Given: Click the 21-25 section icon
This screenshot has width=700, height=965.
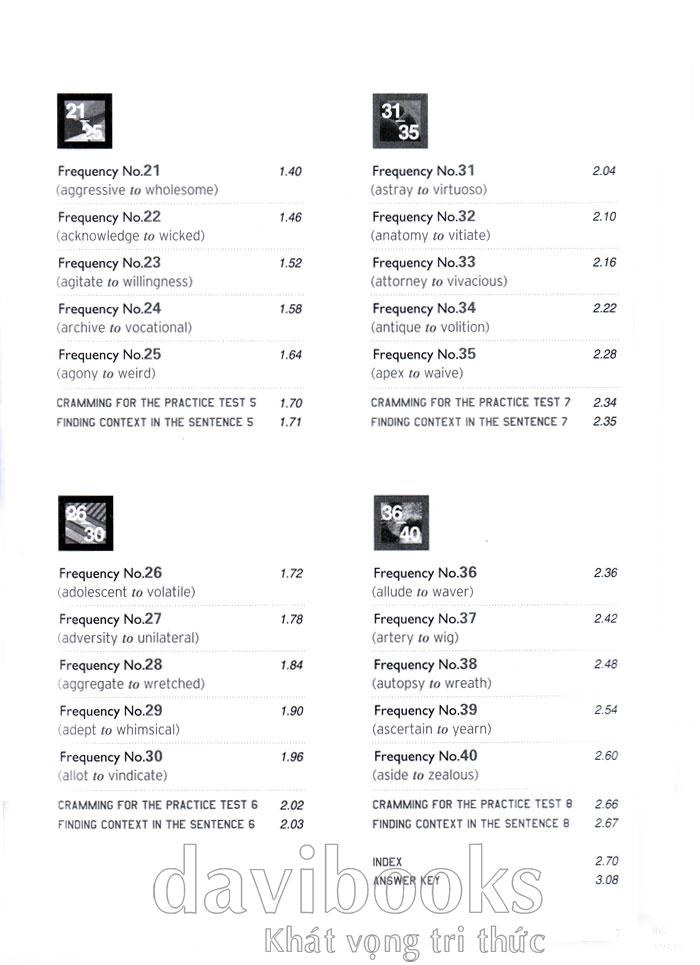Looking at the screenshot, I should [85, 121].
